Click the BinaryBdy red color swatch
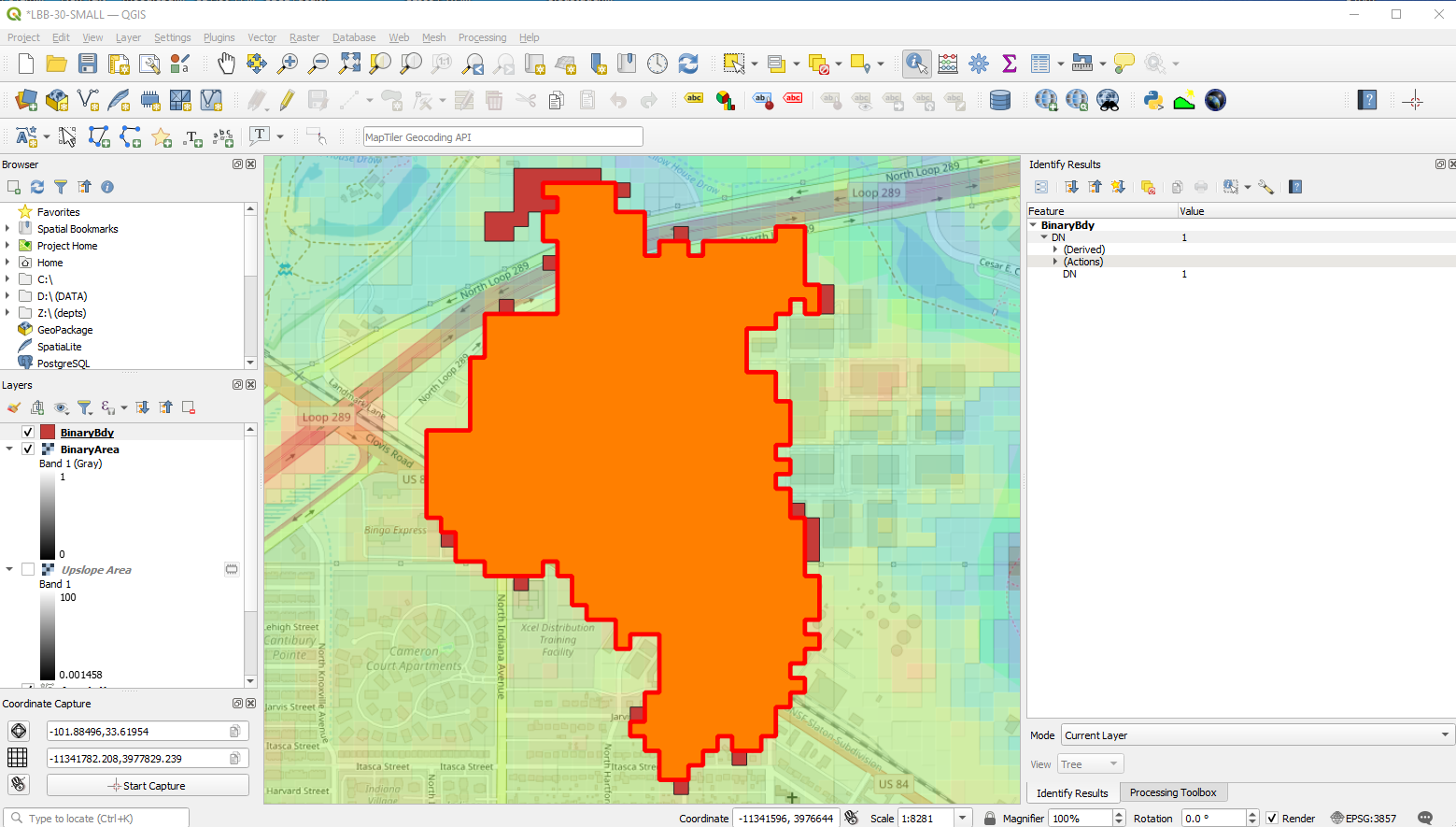The width and height of the screenshot is (1456, 827). (x=48, y=432)
